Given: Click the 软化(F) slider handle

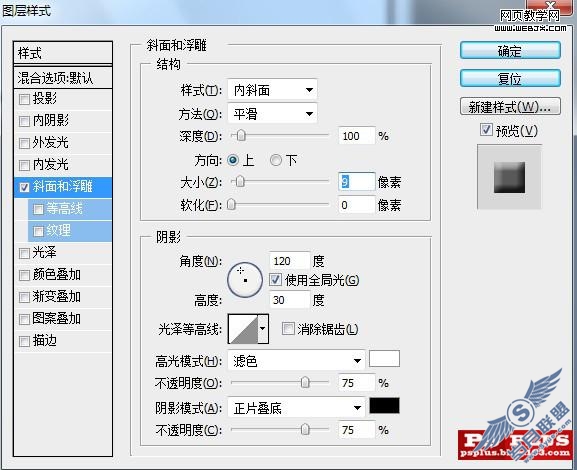Looking at the screenshot, I should click(231, 204).
